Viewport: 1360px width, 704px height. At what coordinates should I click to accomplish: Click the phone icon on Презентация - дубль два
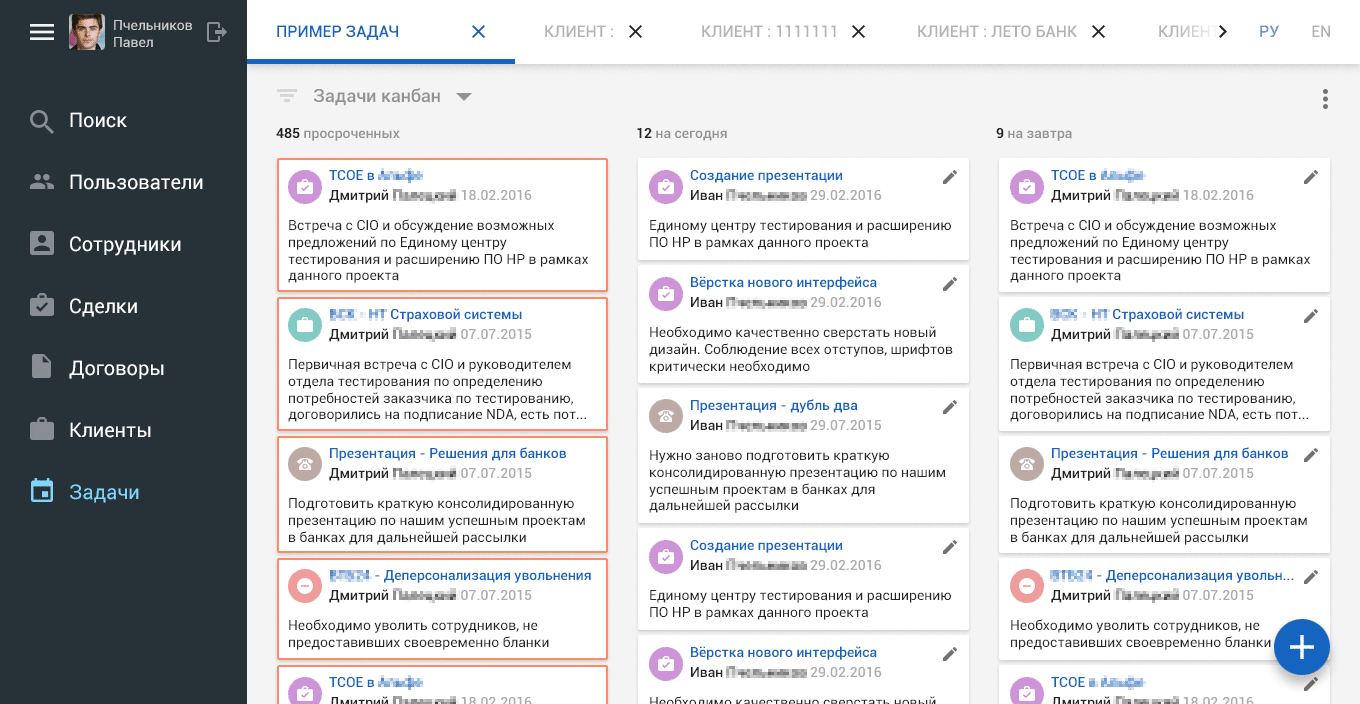click(x=666, y=417)
